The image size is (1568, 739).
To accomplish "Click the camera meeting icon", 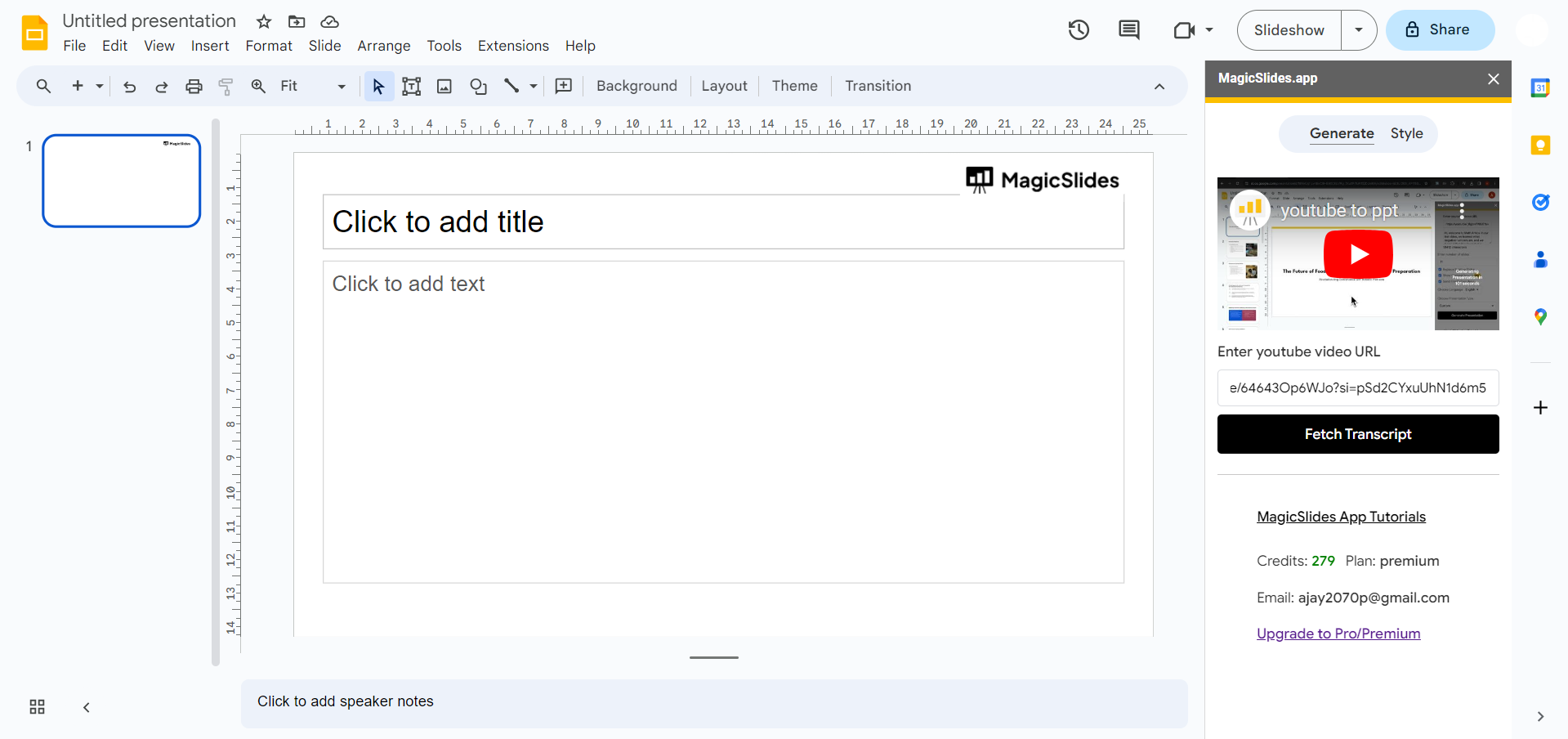I will click(x=1183, y=30).
